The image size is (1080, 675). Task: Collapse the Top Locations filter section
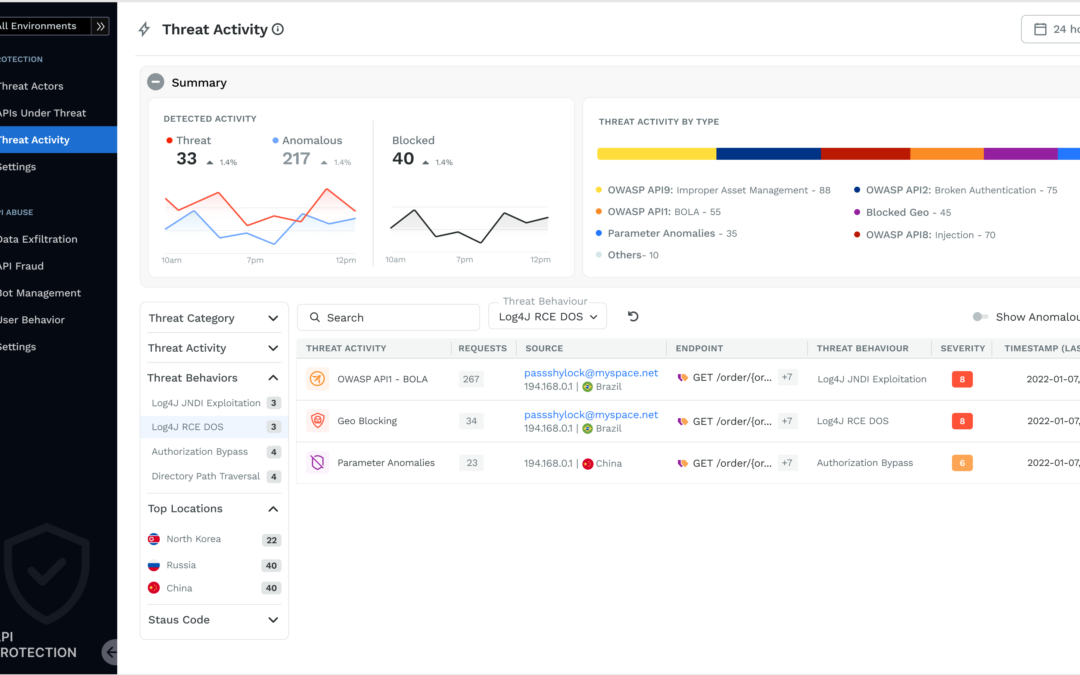(x=273, y=509)
